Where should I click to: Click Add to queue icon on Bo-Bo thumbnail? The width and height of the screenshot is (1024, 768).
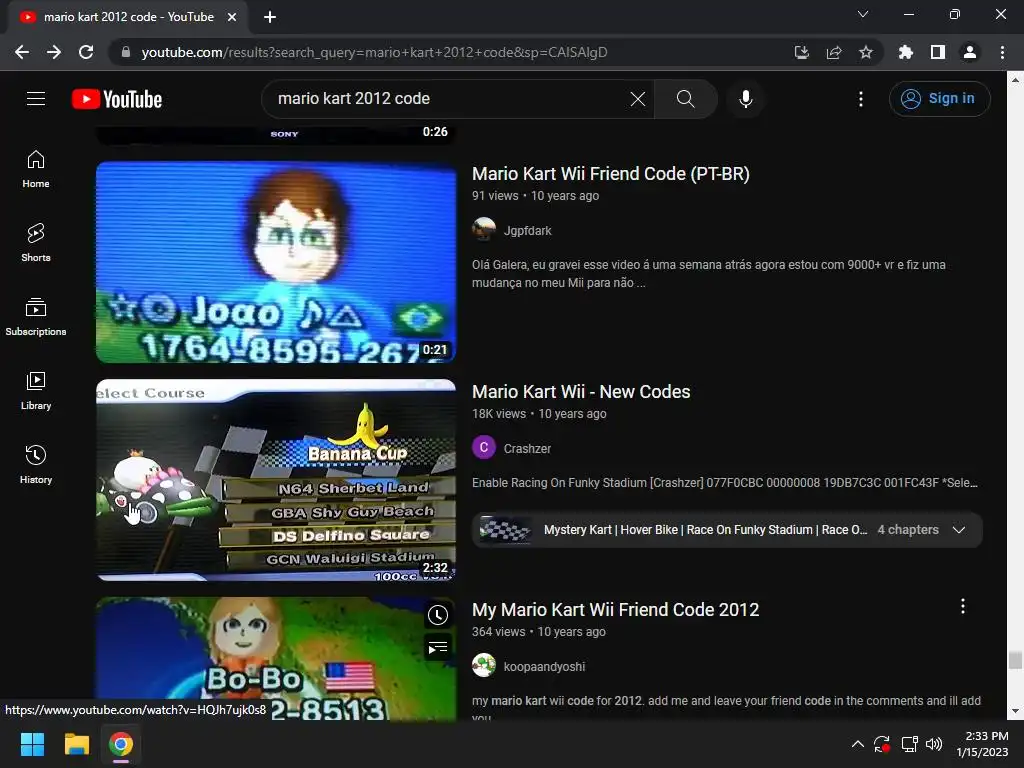pos(438,648)
